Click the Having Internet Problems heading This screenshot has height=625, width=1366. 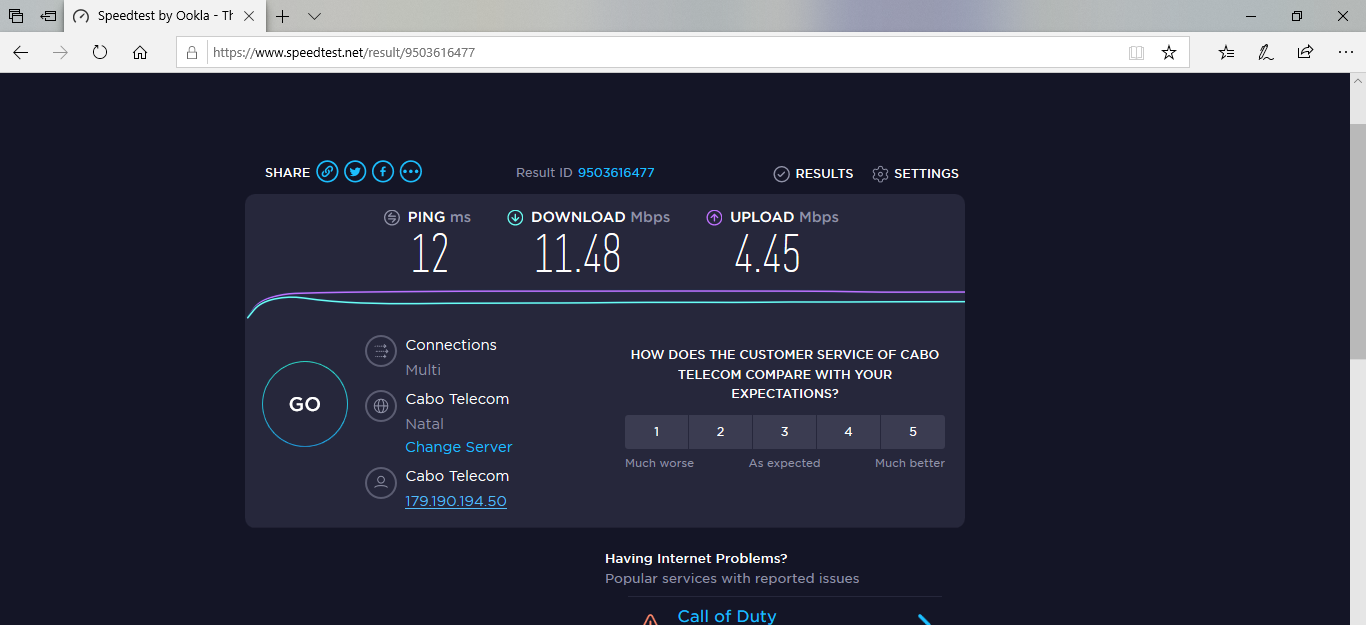[696, 559]
